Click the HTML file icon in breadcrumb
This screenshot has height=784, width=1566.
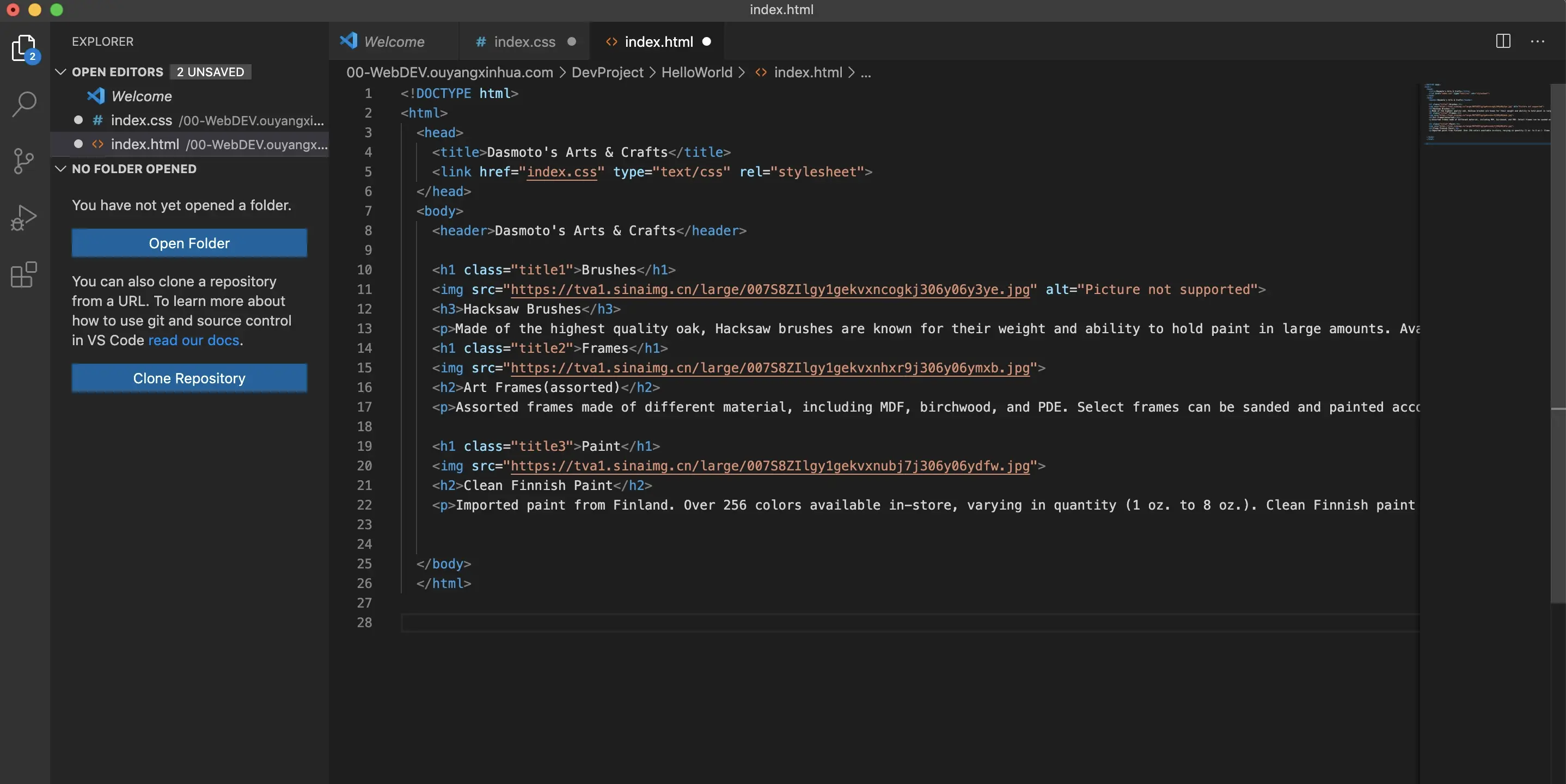pyautogui.click(x=761, y=72)
